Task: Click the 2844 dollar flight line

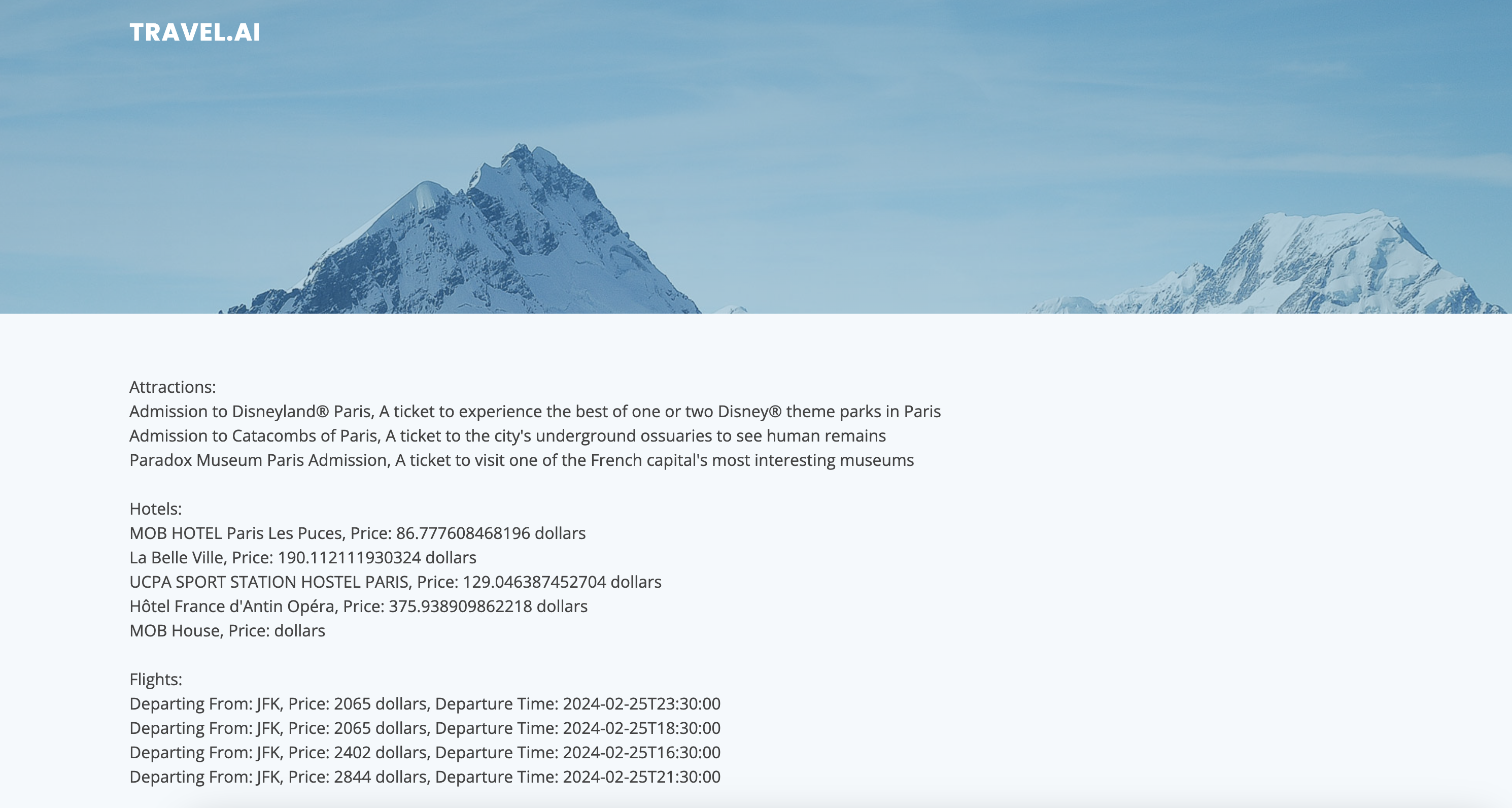Action: tap(424, 777)
